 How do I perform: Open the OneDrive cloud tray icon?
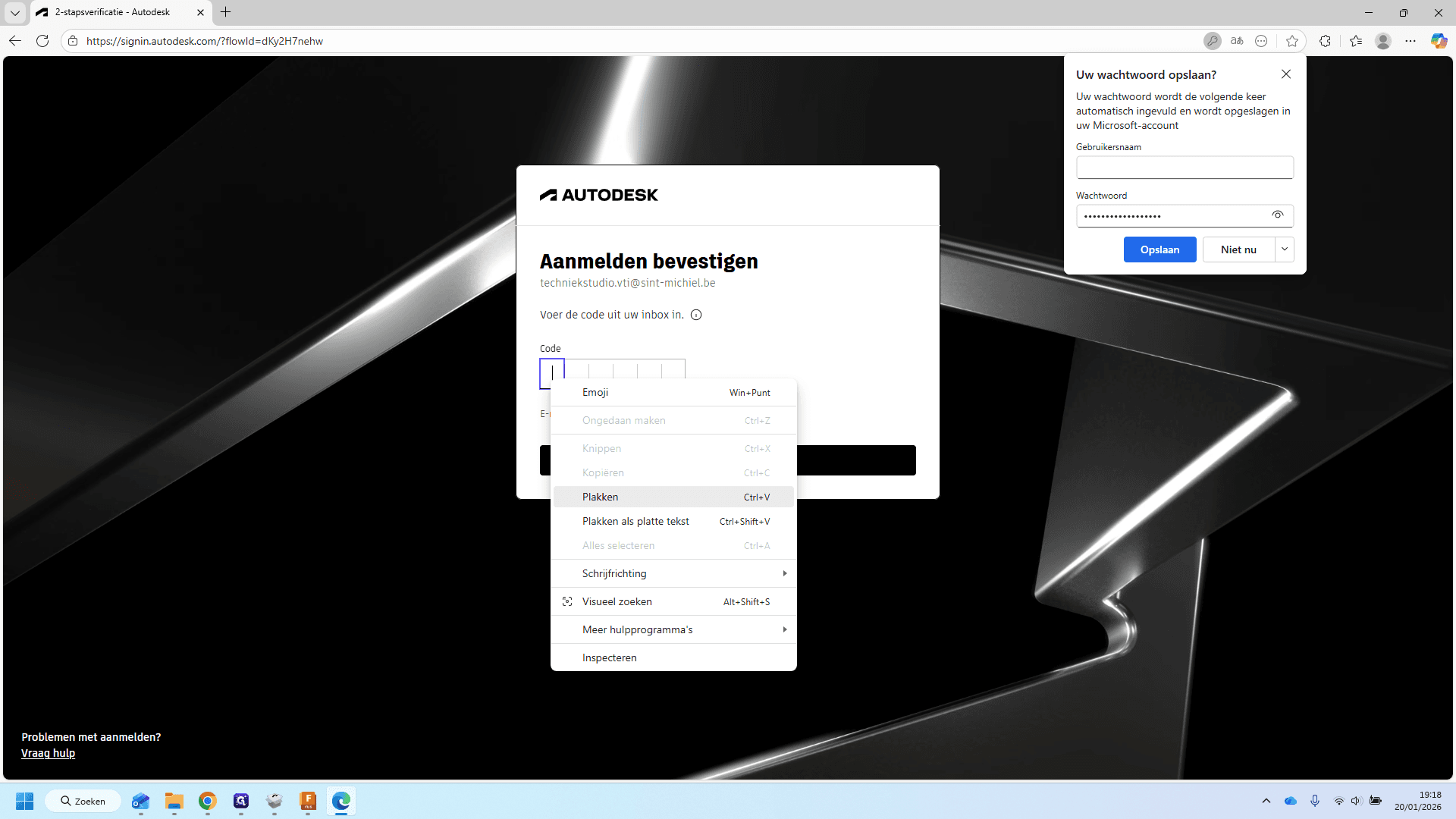click(x=1291, y=801)
